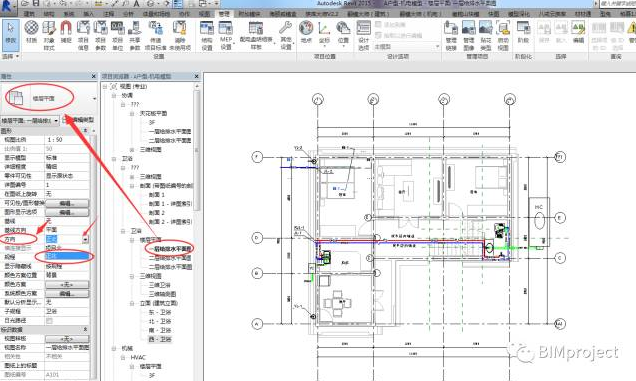This screenshot has height=381, width=636.
Task: Click the Manage Links icon
Action: point(451,35)
